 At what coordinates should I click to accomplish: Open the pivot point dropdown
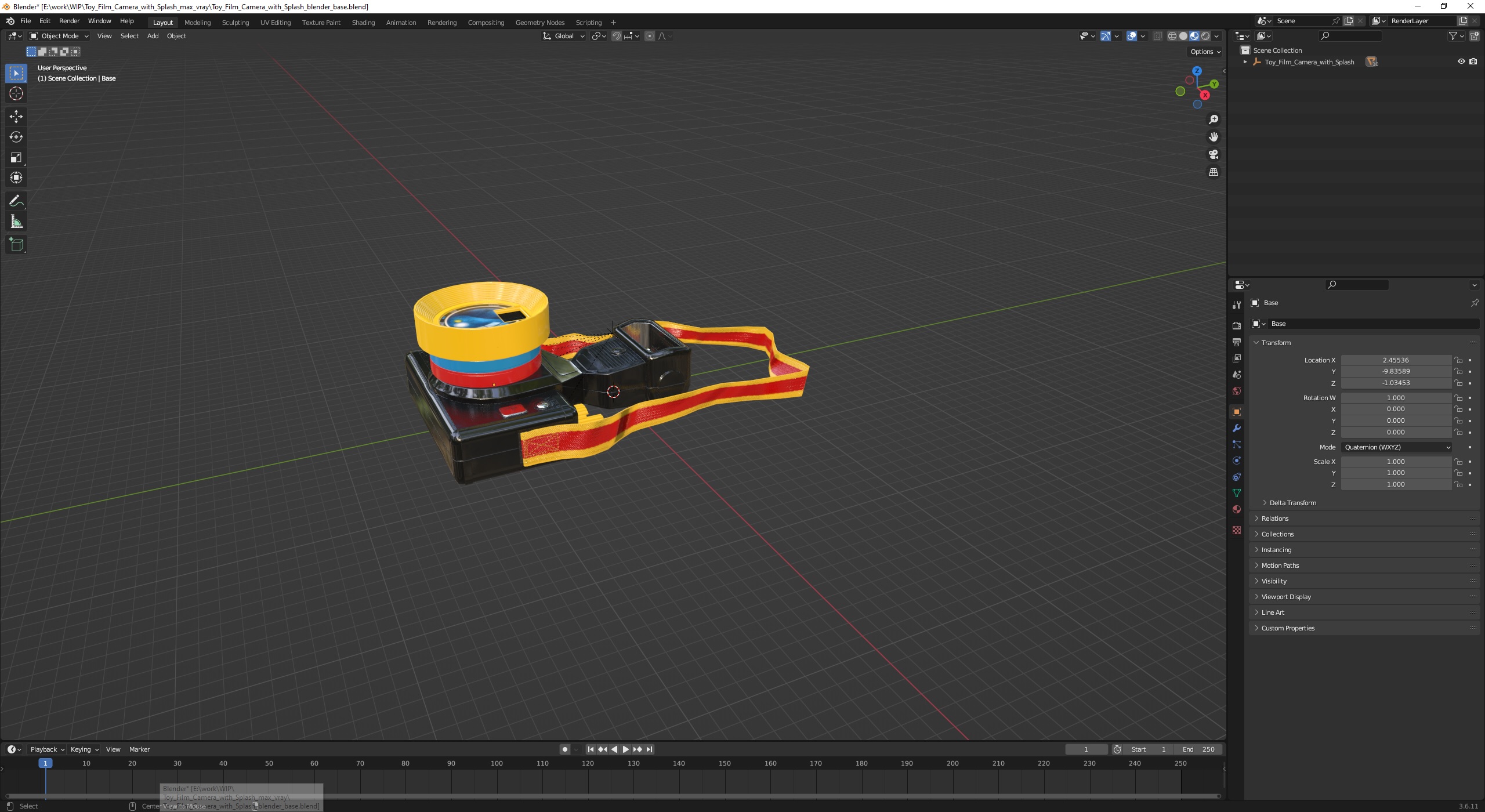tap(599, 36)
